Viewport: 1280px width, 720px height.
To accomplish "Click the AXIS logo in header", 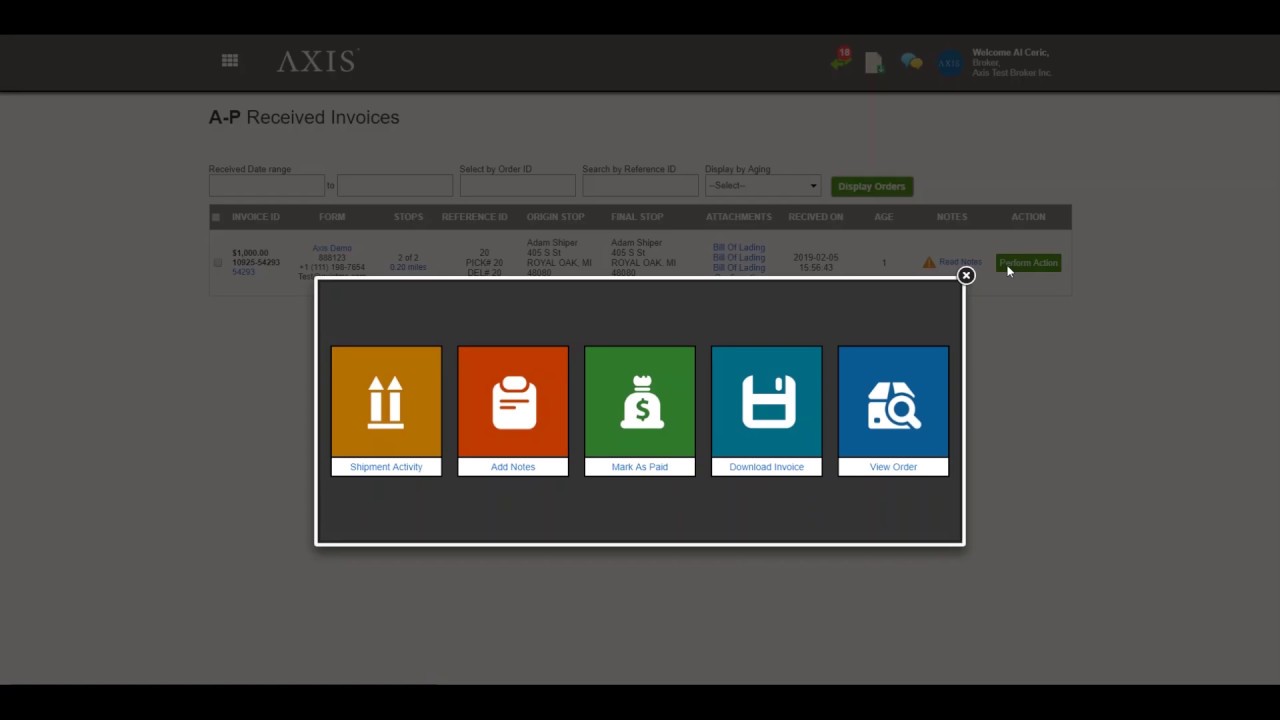I will [x=317, y=61].
